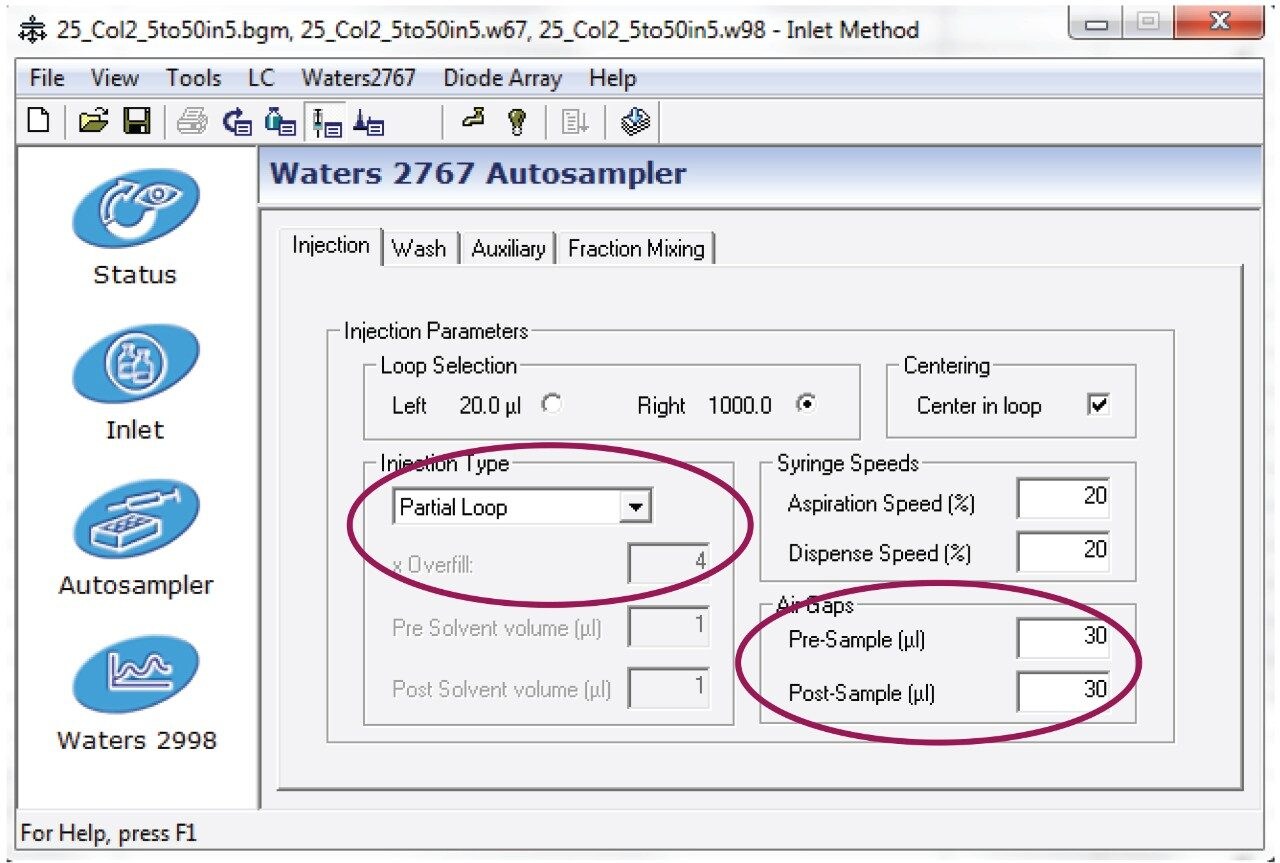Open the Autosampler sidebar icon

tap(135, 521)
